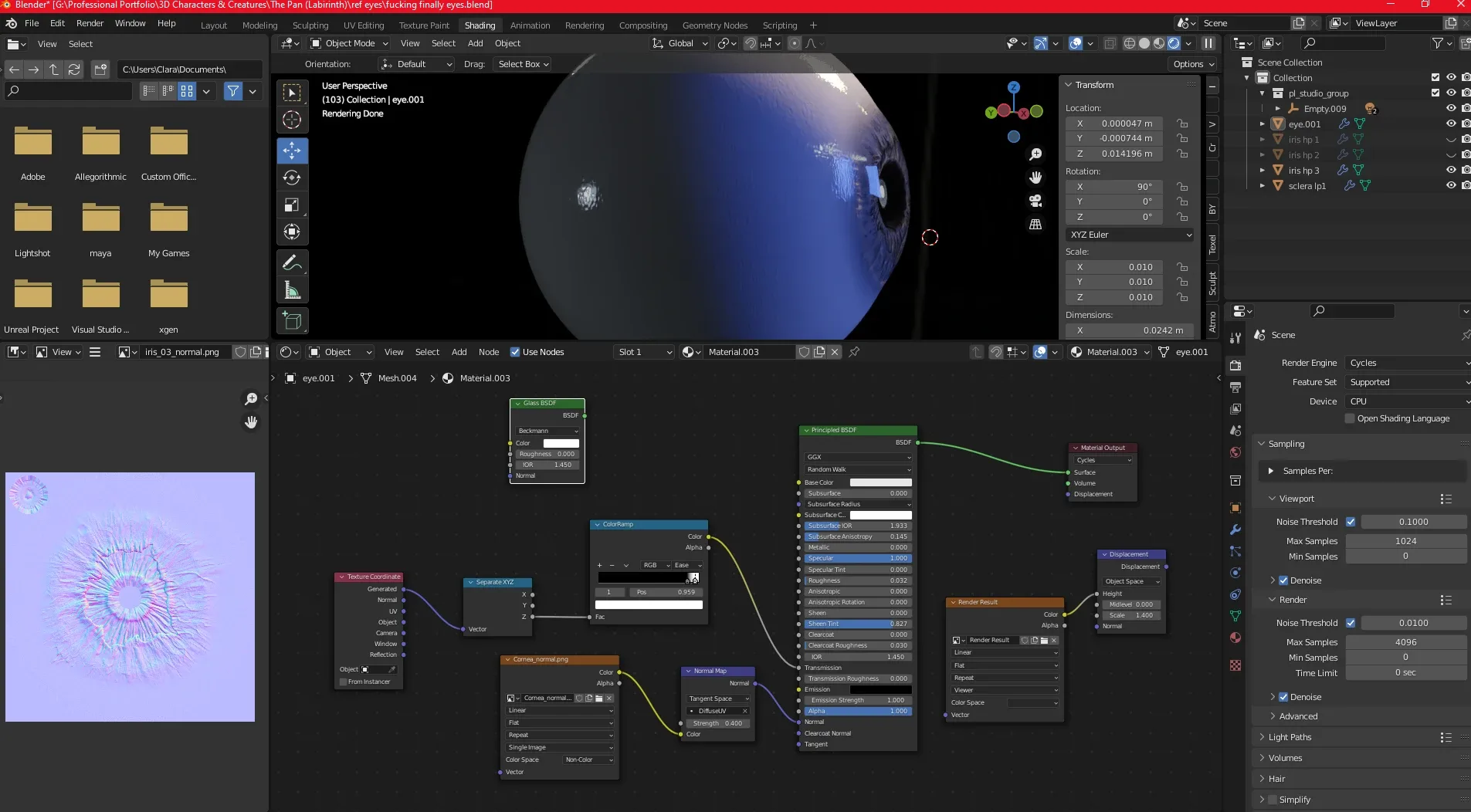Adjust Sheen Tint slider on Principled BSDF
This screenshot has width=1471, height=812.
point(858,624)
